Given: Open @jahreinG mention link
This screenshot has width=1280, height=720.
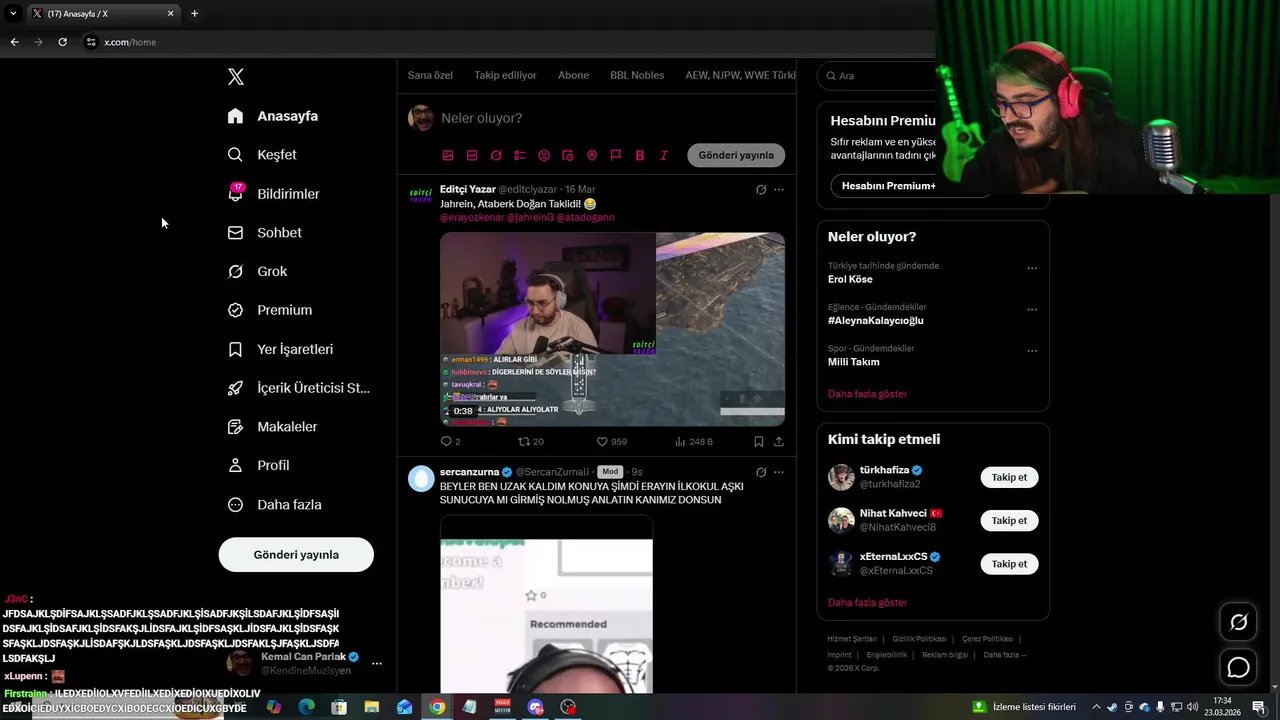Looking at the screenshot, I should coord(530,218).
